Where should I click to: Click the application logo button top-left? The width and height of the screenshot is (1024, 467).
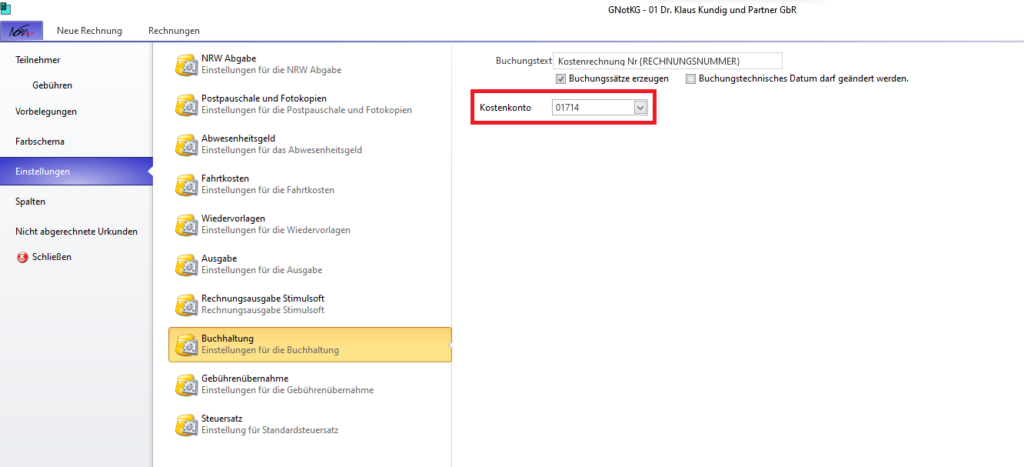point(22,31)
